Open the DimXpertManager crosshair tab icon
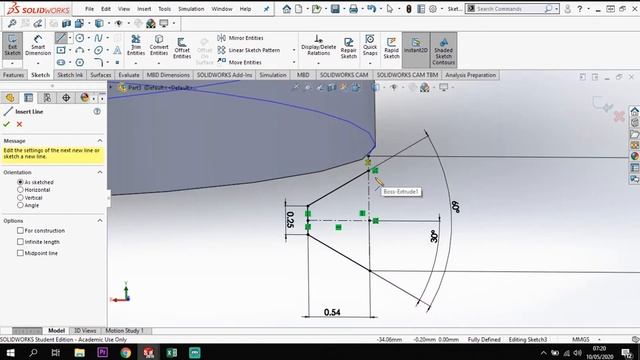Viewport: 640px width, 360px height. coord(66,98)
